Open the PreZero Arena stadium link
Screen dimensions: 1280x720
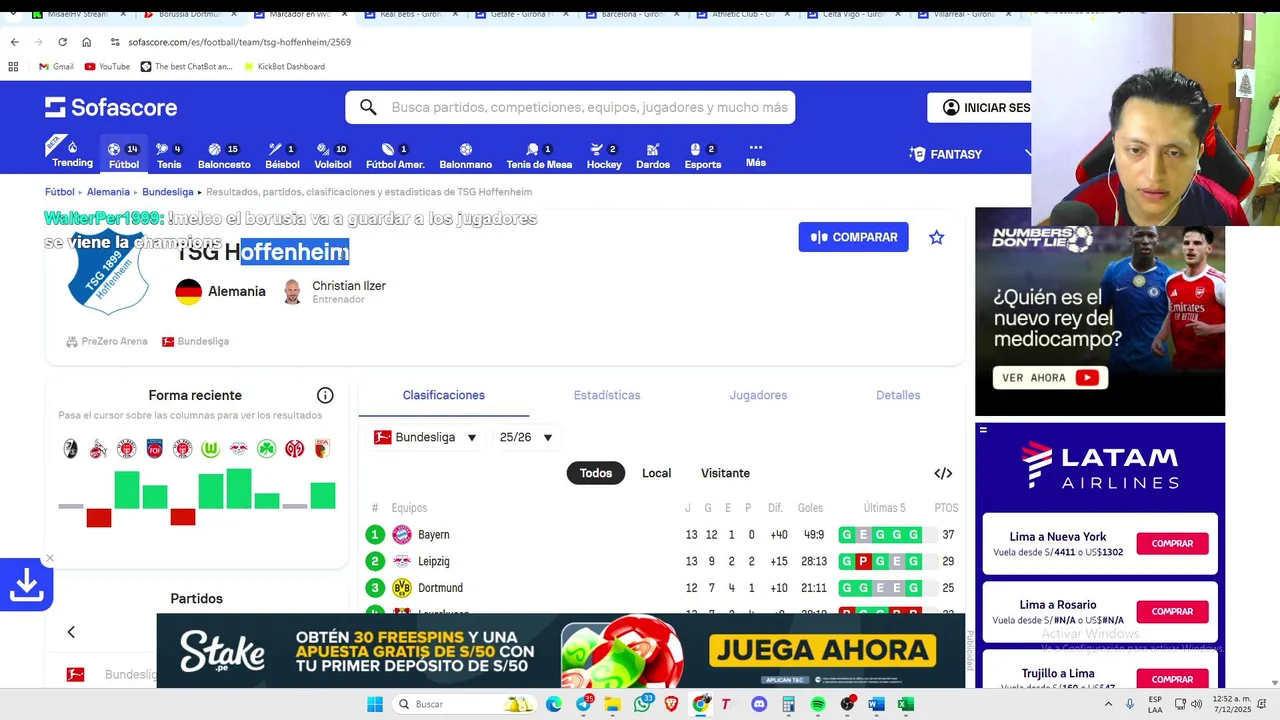[x=106, y=341]
